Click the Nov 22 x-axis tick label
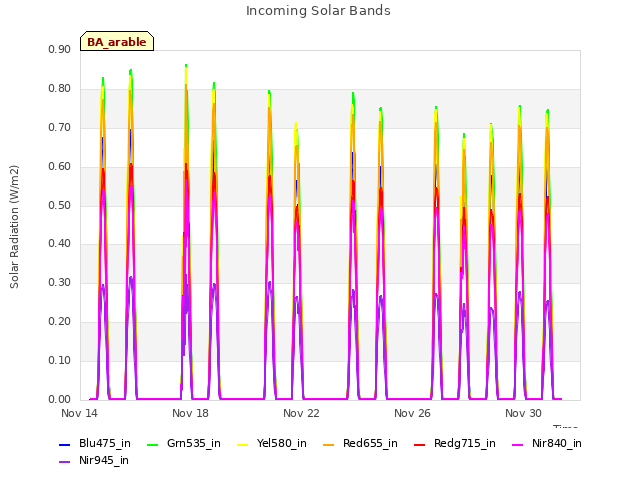Viewport: 640px width, 480px height. coord(301,413)
